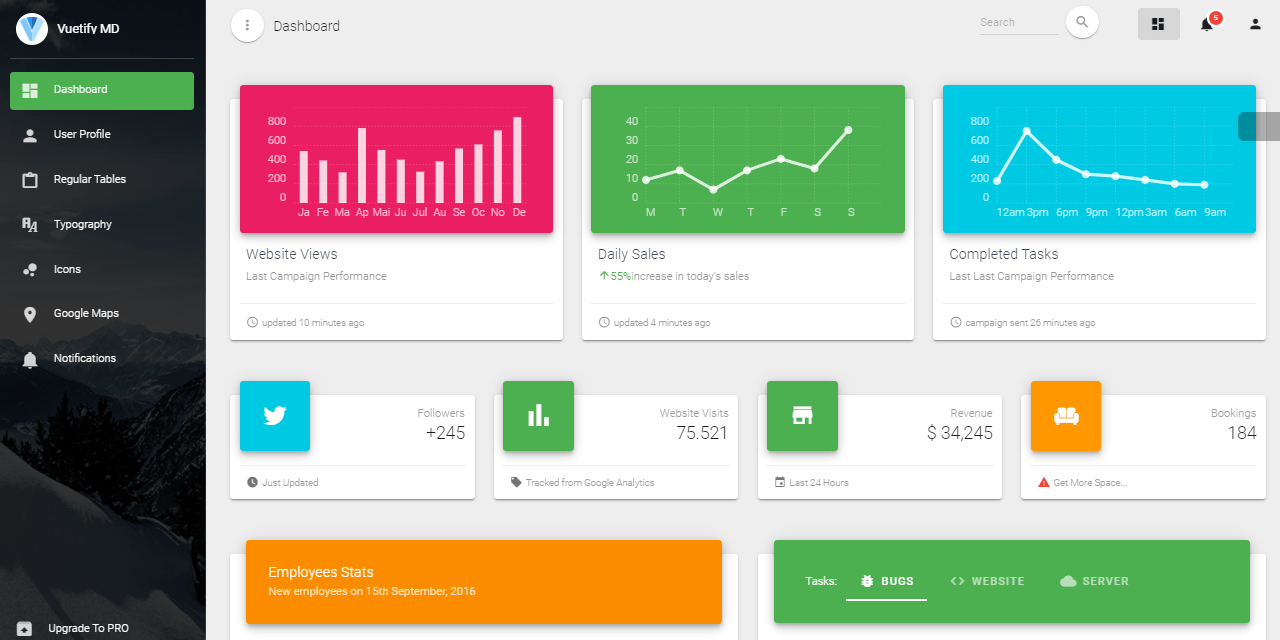Screen dimensions: 1280x640
Task: Select the Google Maps pin icon in sidebar
Action: 31,313
